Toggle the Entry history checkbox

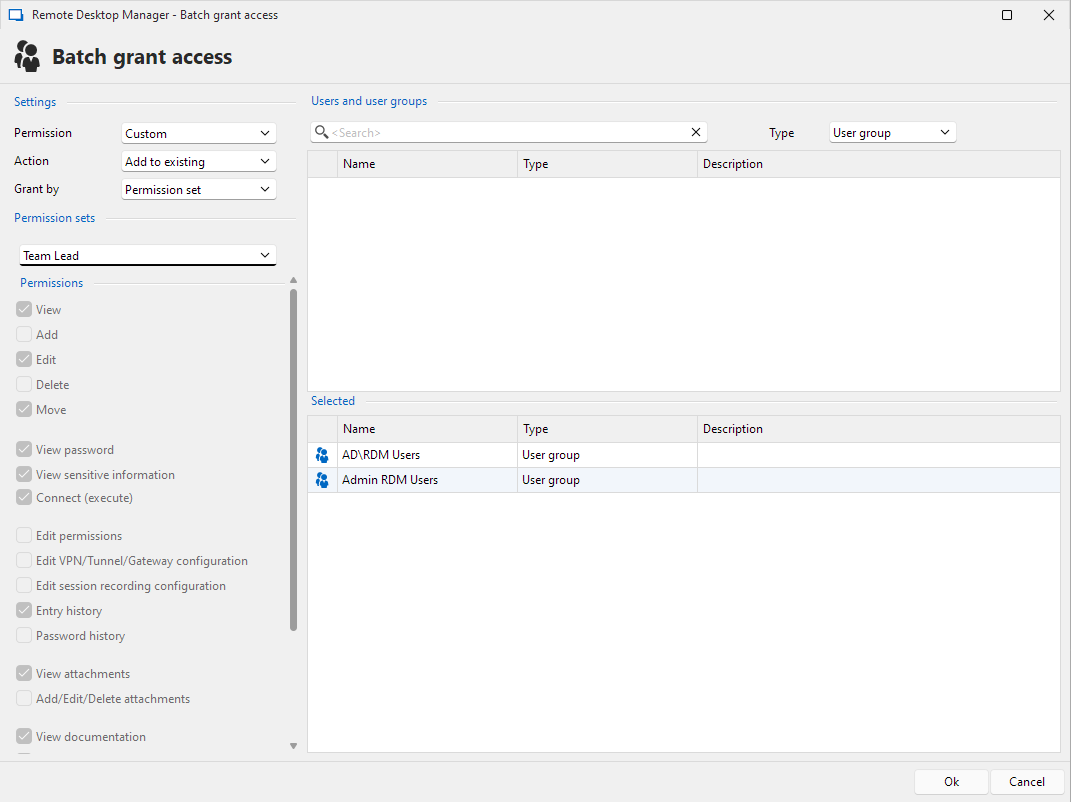[x=25, y=611]
